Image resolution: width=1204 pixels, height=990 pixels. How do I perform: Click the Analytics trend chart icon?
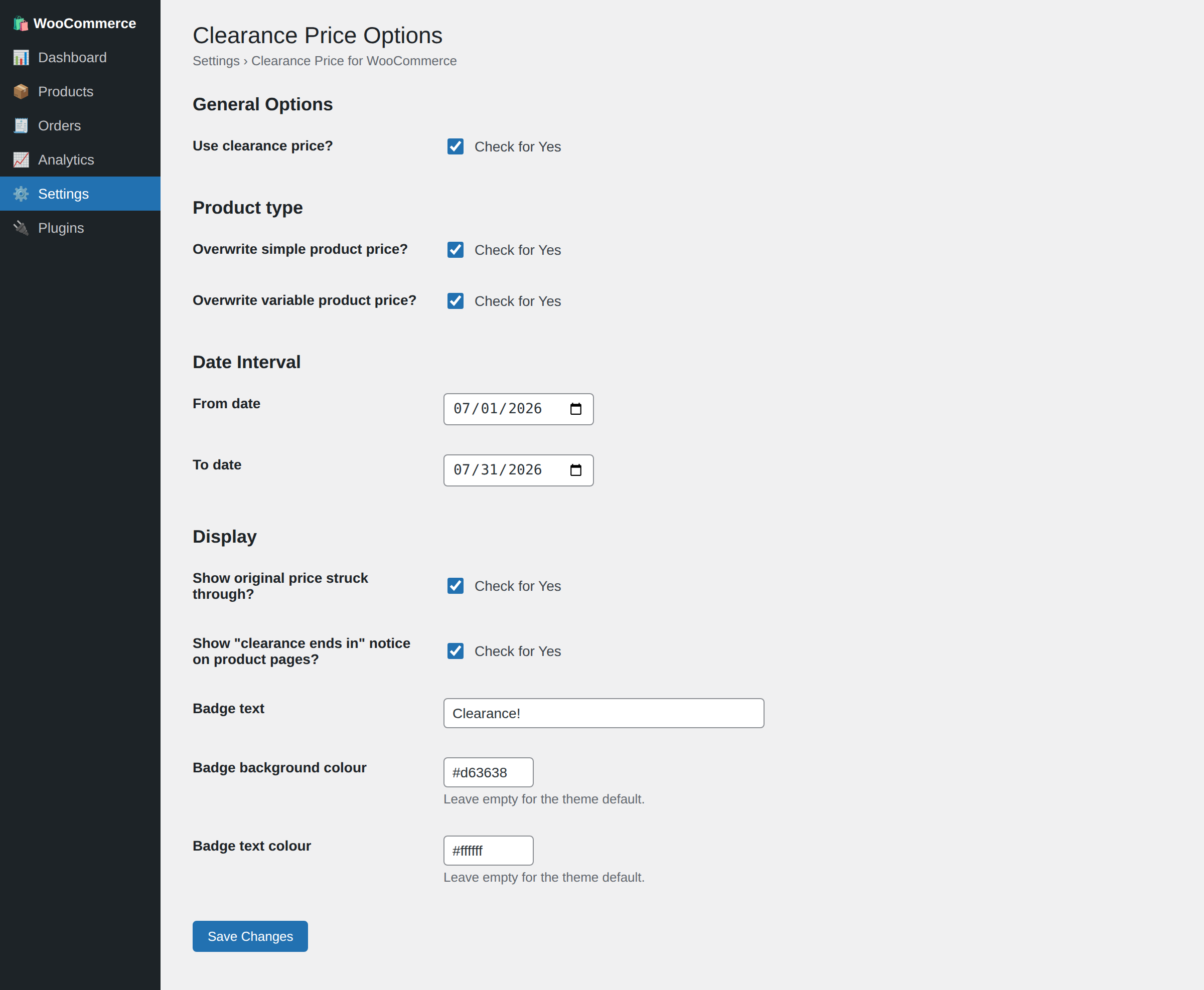pyautogui.click(x=21, y=159)
